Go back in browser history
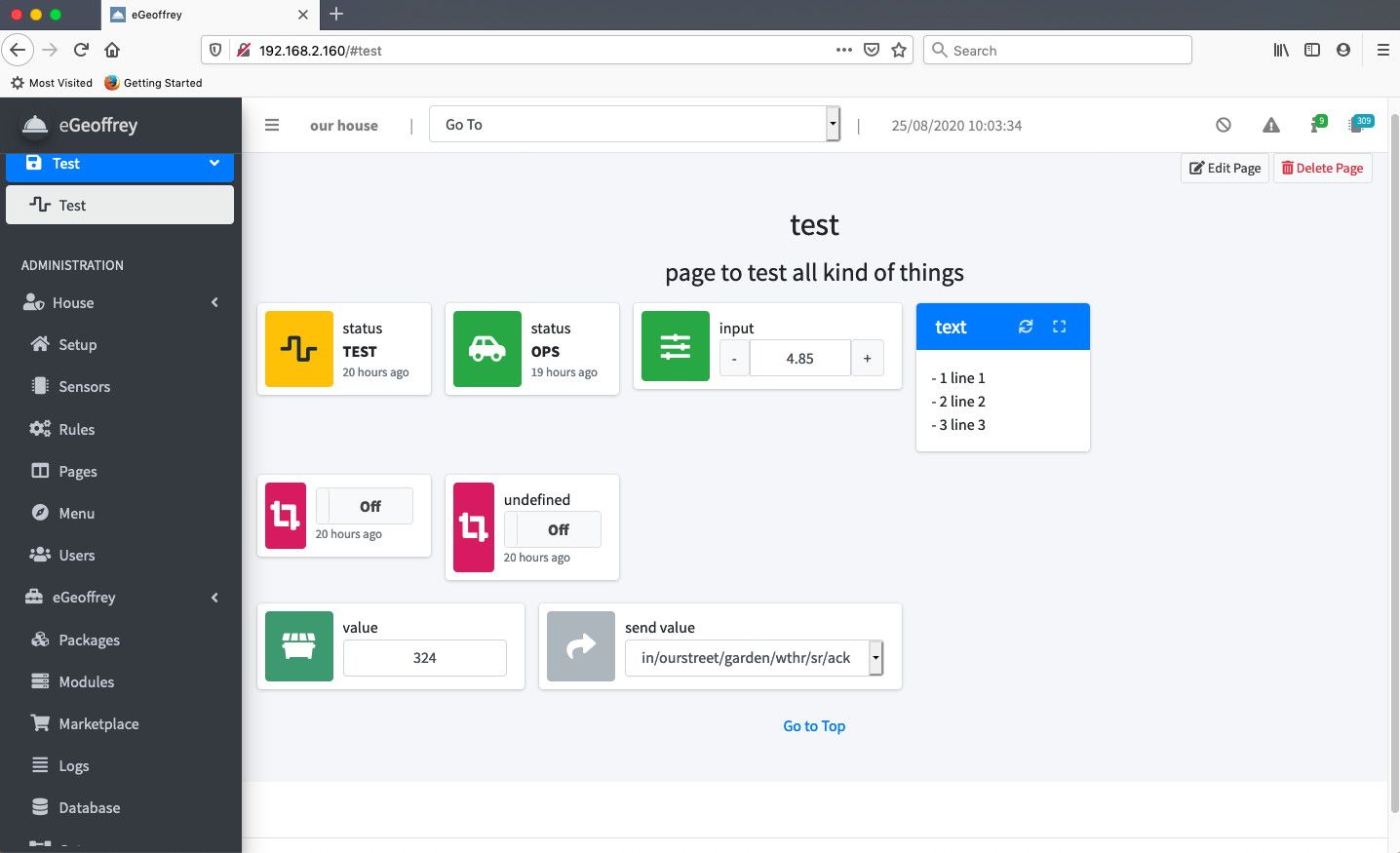1400x853 pixels. click(18, 50)
